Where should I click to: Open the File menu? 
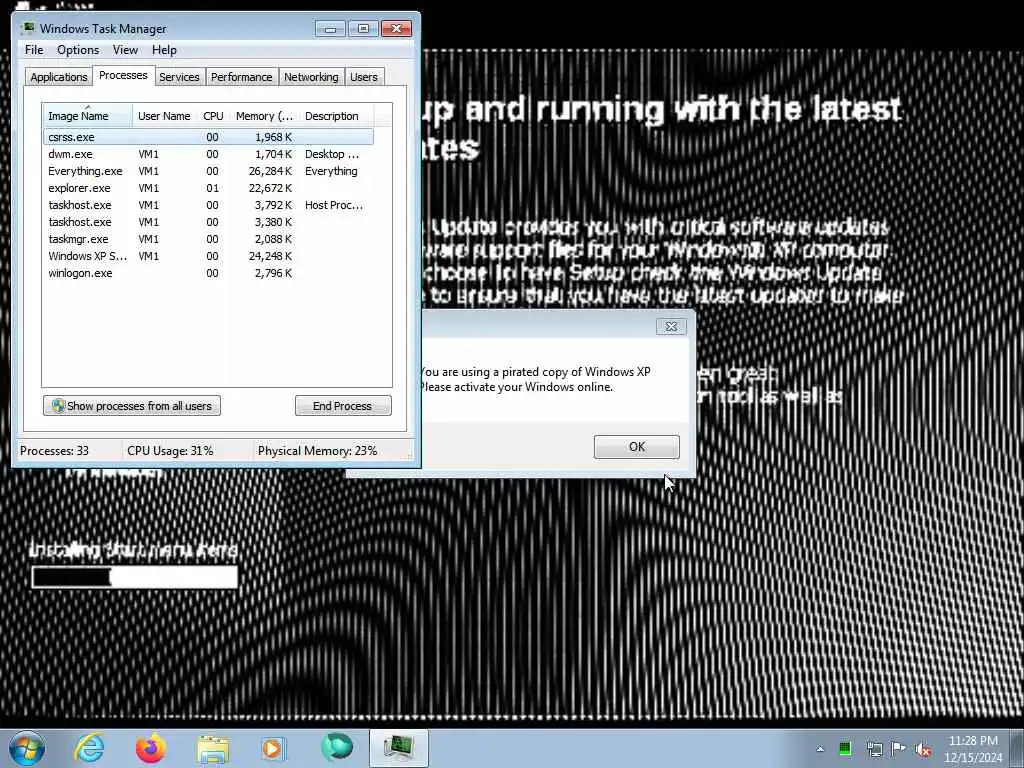(x=34, y=50)
